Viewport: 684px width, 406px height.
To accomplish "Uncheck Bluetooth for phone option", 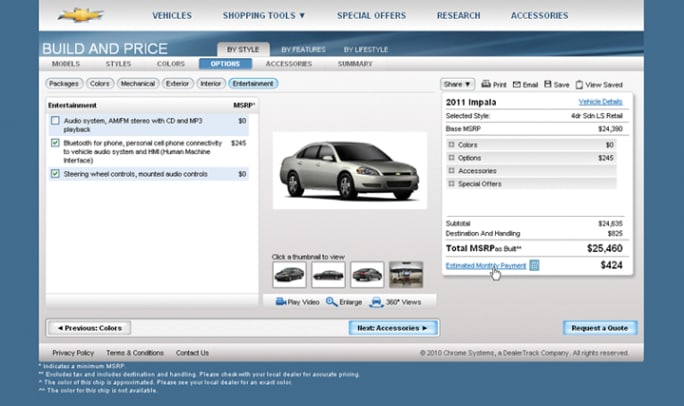I will click(x=56, y=143).
